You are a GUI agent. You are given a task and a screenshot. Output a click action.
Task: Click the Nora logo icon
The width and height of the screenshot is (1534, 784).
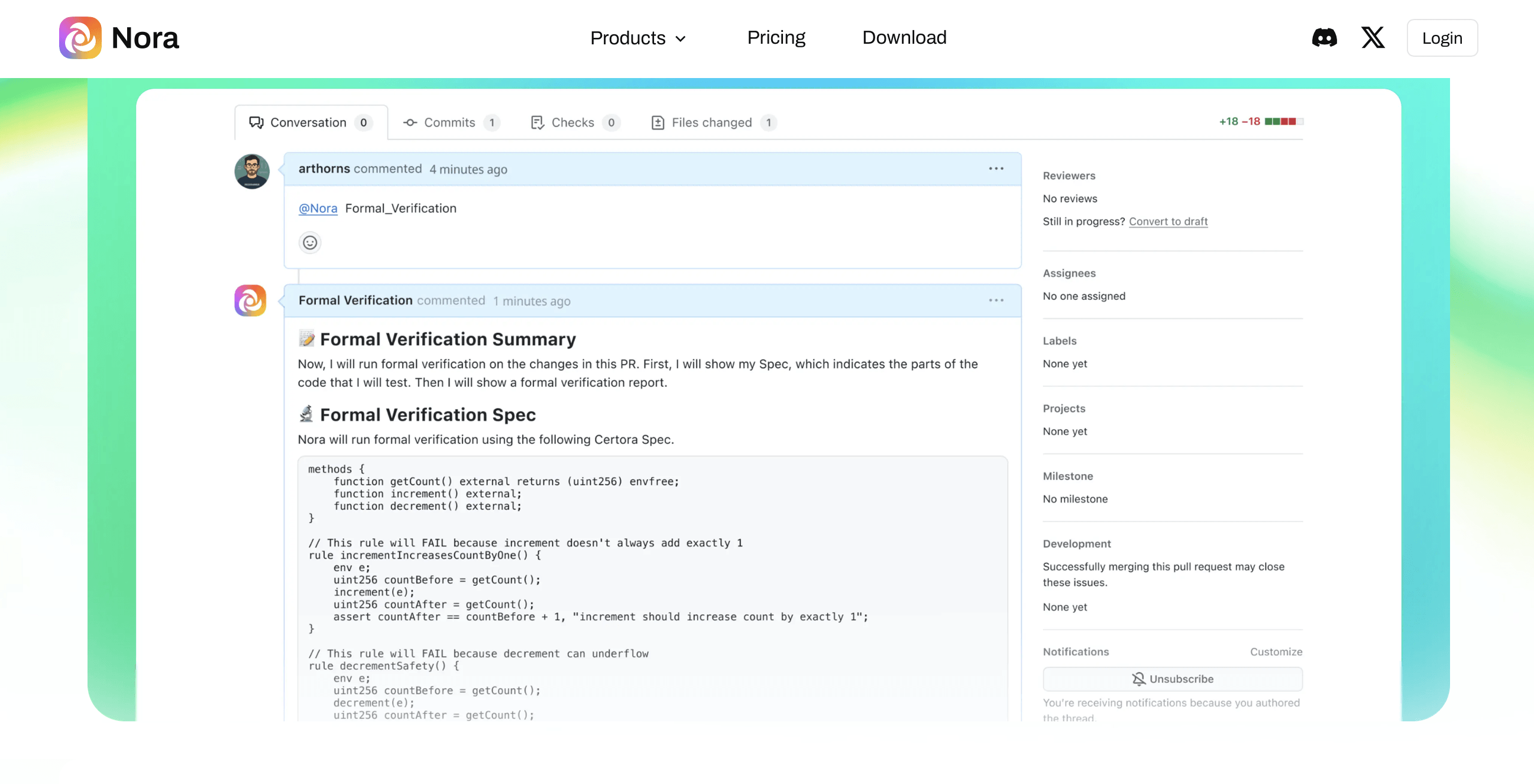pos(80,37)
